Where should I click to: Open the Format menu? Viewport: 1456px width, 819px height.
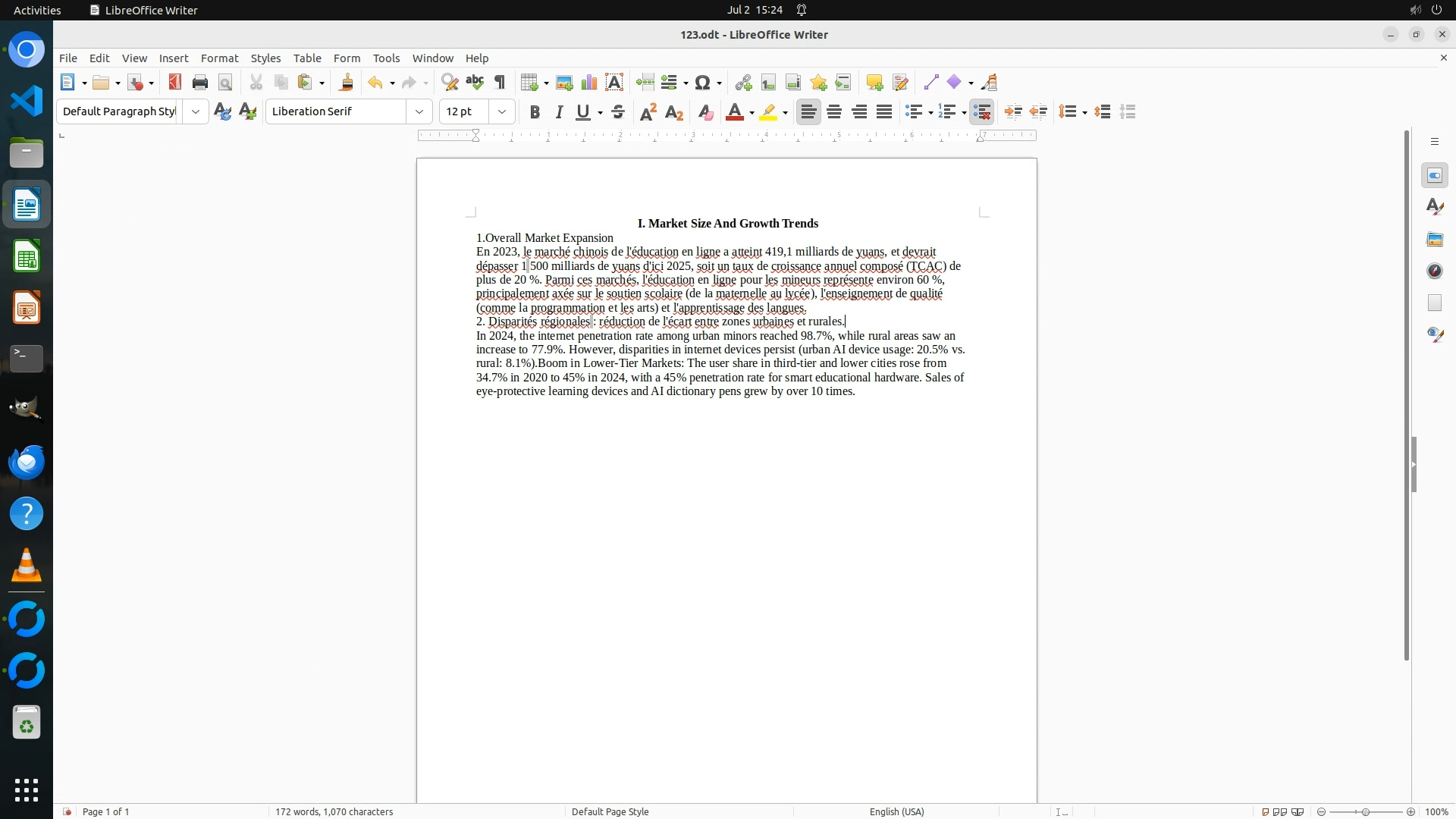pos(219,58)
